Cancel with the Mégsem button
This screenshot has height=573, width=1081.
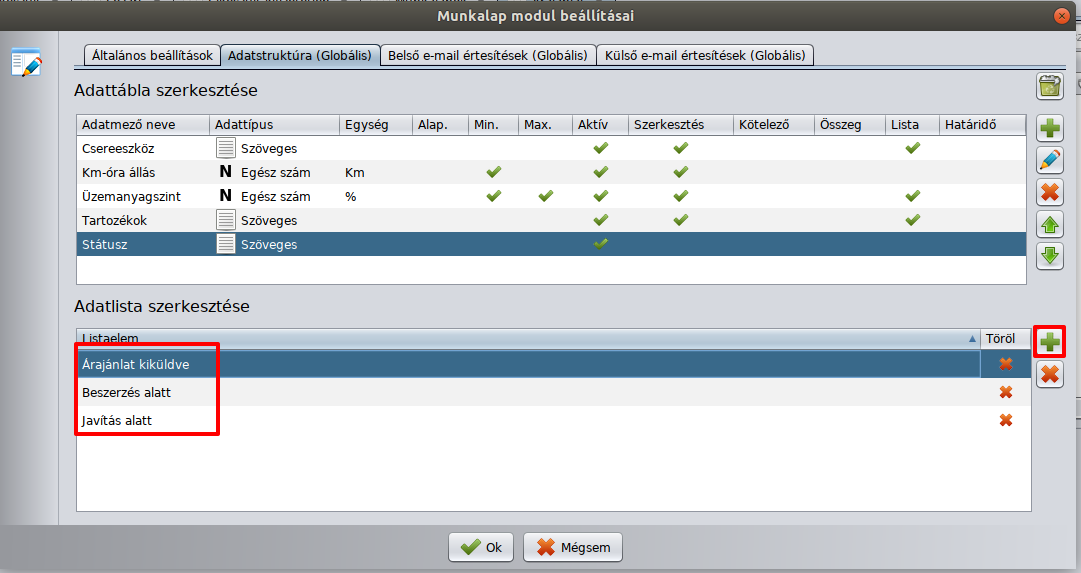pyautogui.click(x=573, y=547)
